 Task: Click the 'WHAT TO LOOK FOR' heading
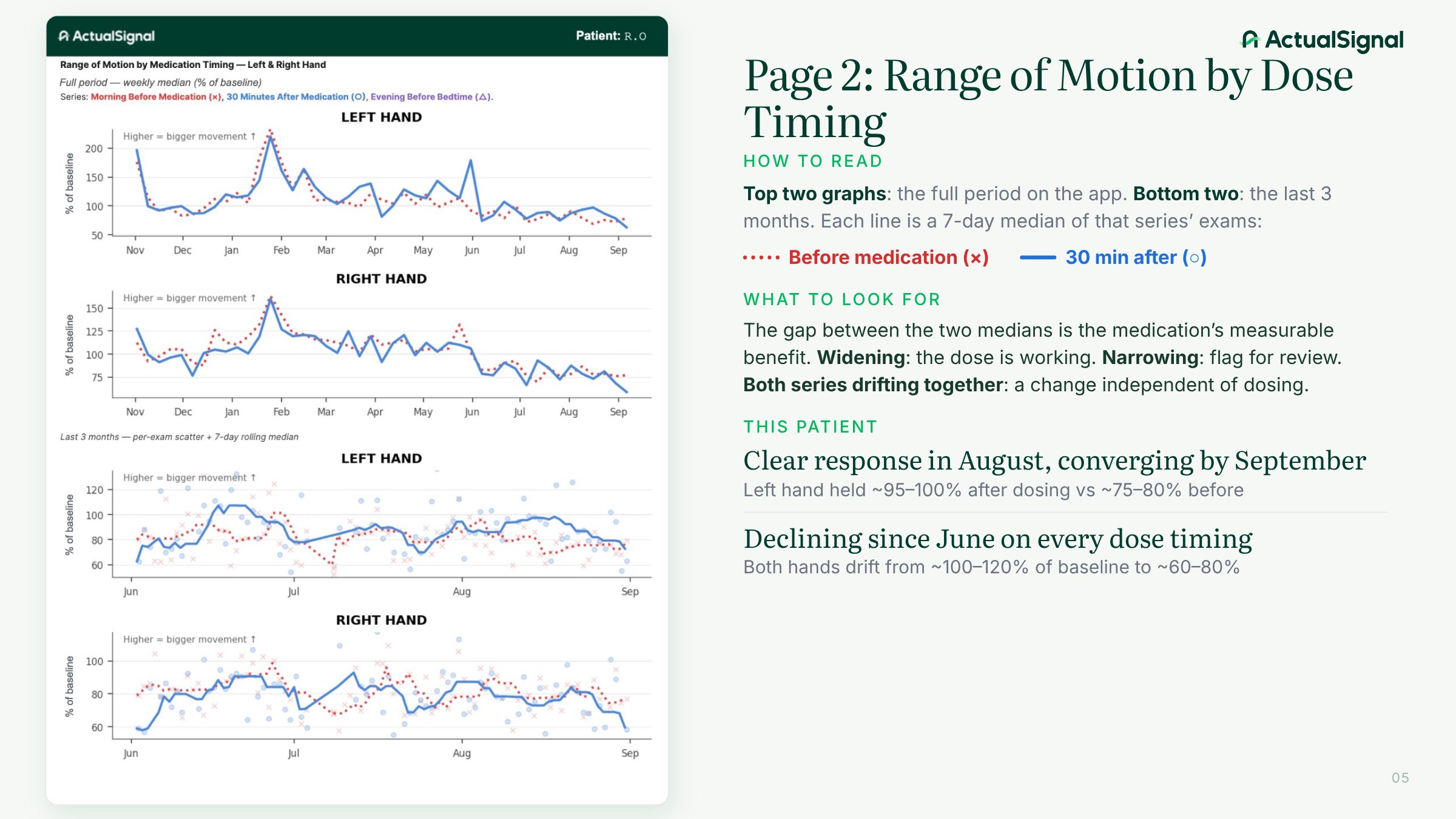(842, 300)
